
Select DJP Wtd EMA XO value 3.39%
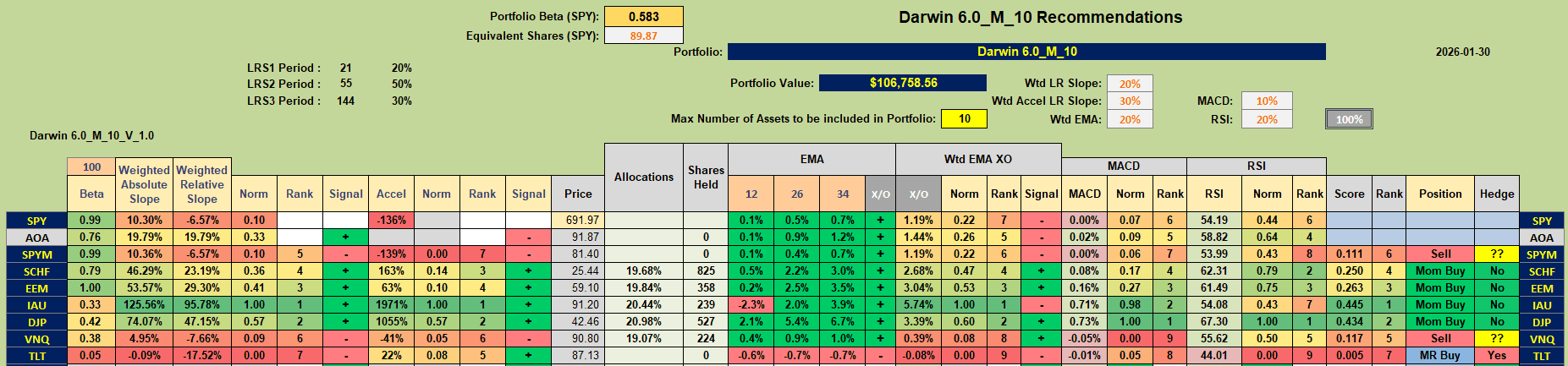pyautogui.click(x=918, y=321)
